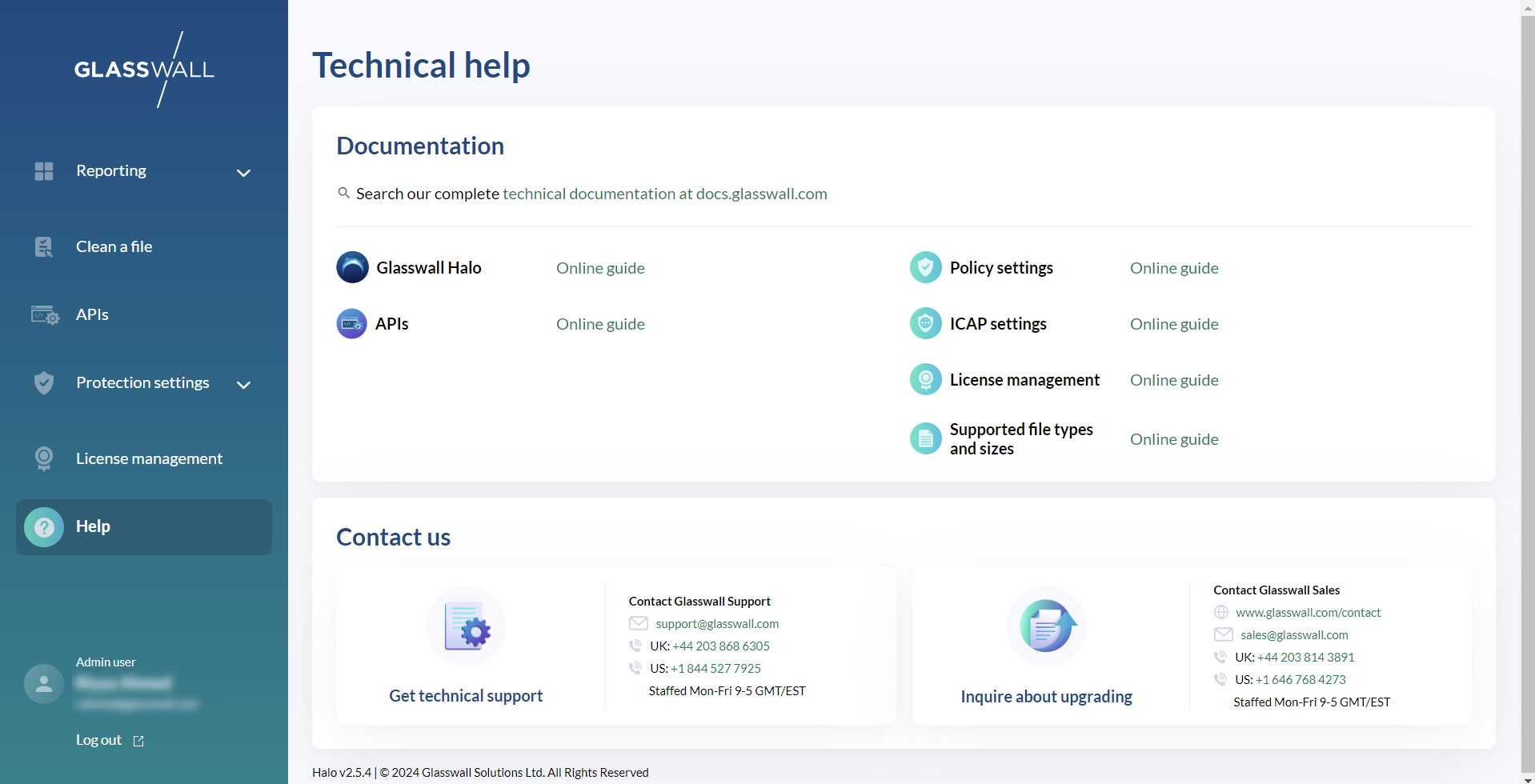Screen dimensions: 1535x784
Task: Click the Admin user avatar icon
Action: point(44,684)
